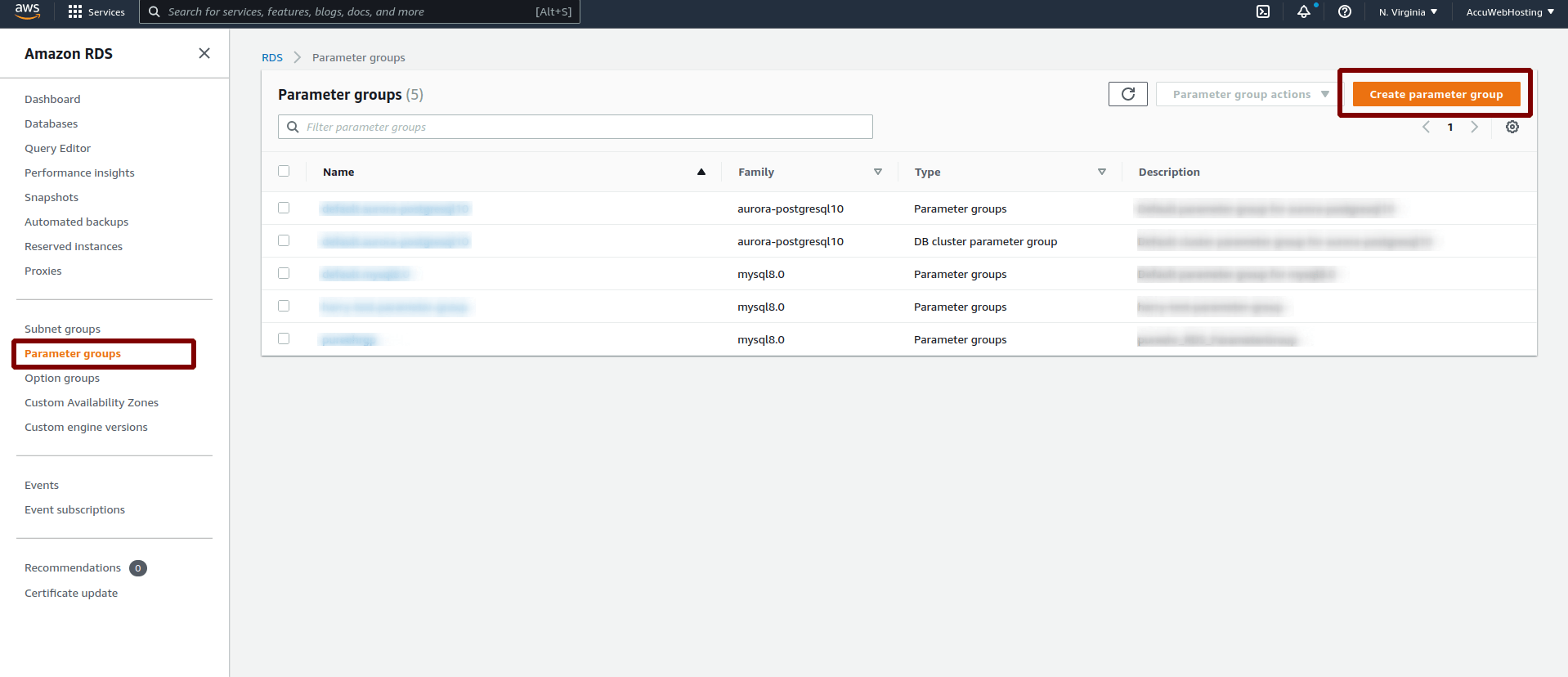
Task: Open Custom Availability Zones in sidebar
Action: 92,402
